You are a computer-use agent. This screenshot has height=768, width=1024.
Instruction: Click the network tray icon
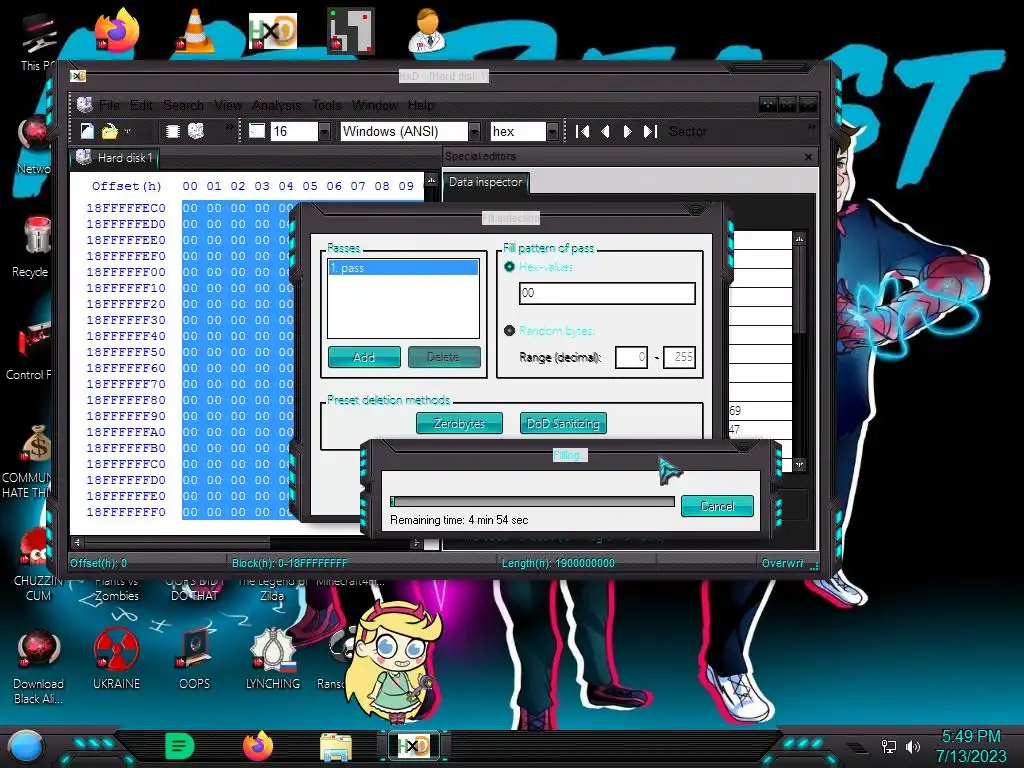pos(889,746)
